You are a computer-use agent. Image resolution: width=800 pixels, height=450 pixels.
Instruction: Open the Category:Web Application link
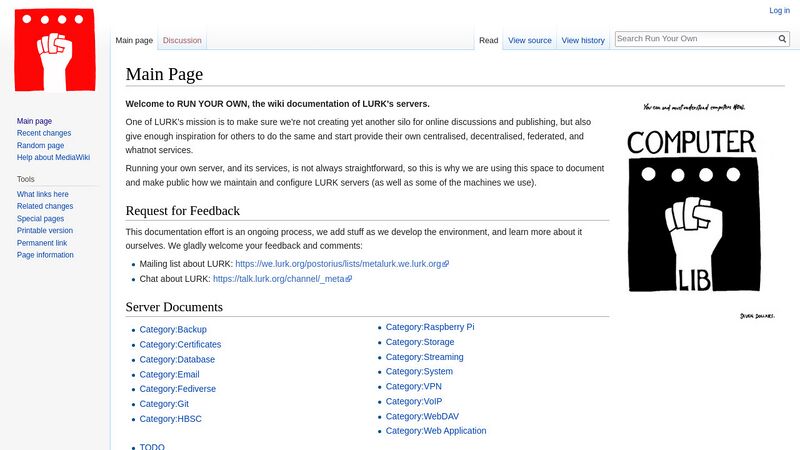(x=436, y=431)
